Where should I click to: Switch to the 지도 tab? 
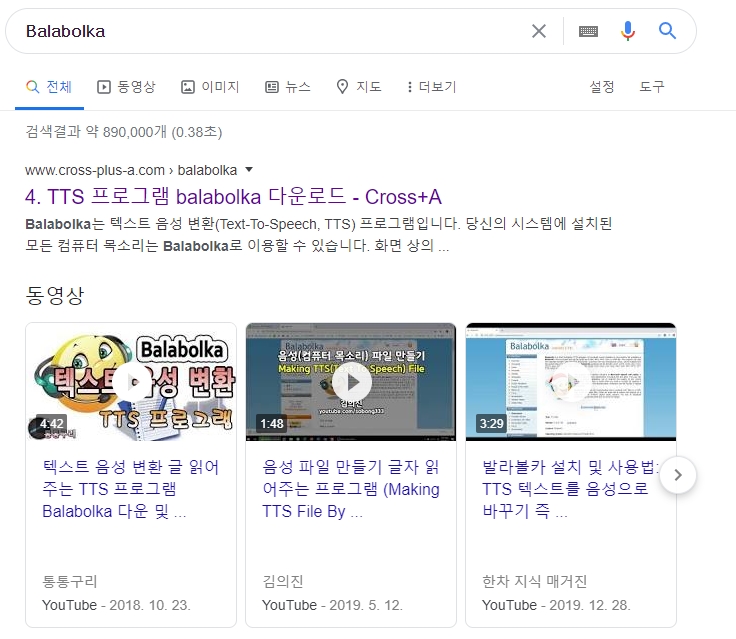[359, 87]
